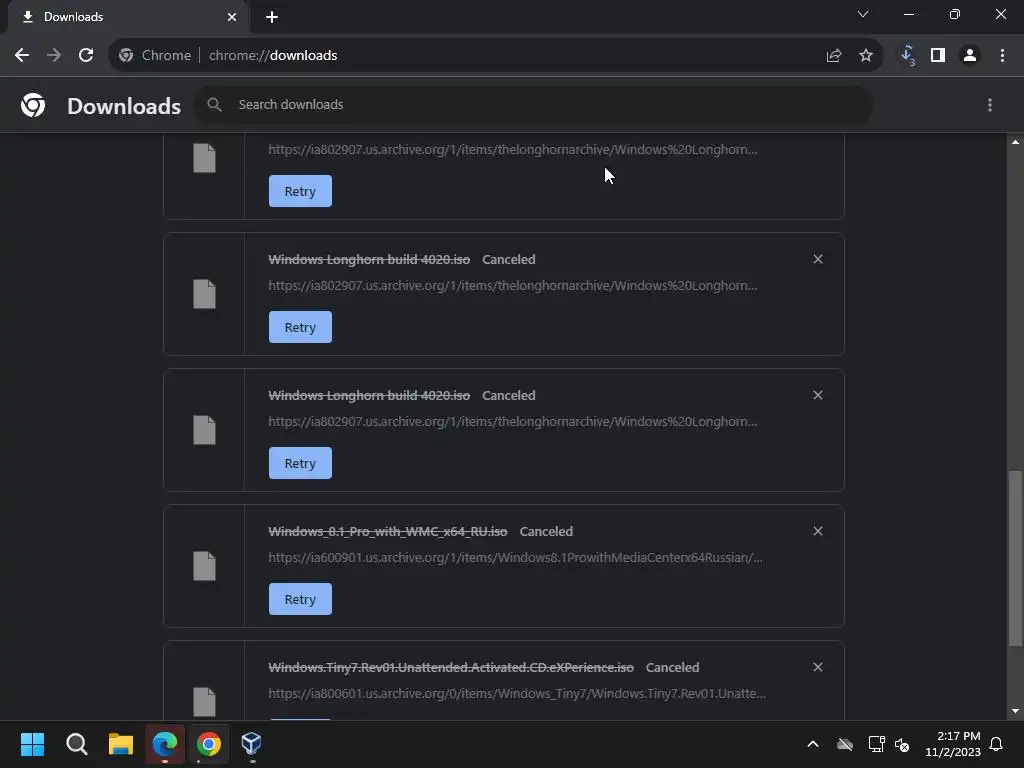
Task: Click the Chrome logo beside Downloads title
Action: point(33,105)
